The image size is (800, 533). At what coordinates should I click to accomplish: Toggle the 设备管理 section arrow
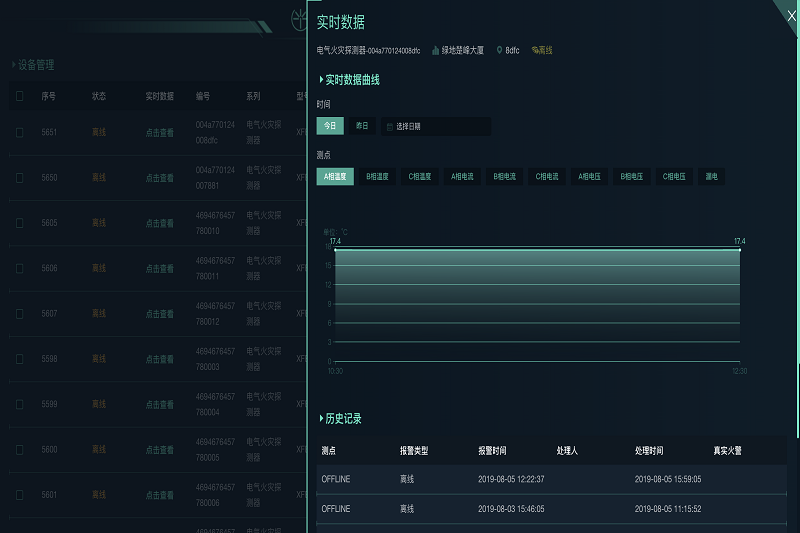click(x=13, y=65)
